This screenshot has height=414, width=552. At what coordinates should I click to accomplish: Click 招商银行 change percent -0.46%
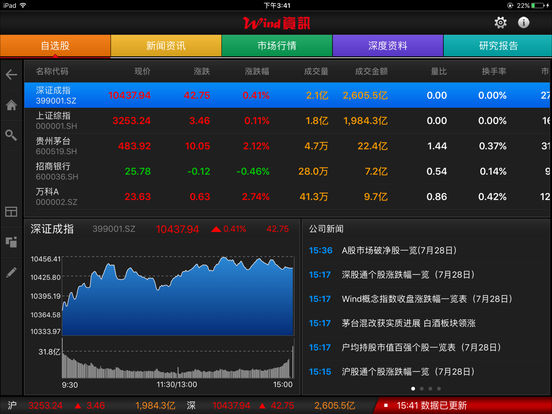[x=253, y=171]
